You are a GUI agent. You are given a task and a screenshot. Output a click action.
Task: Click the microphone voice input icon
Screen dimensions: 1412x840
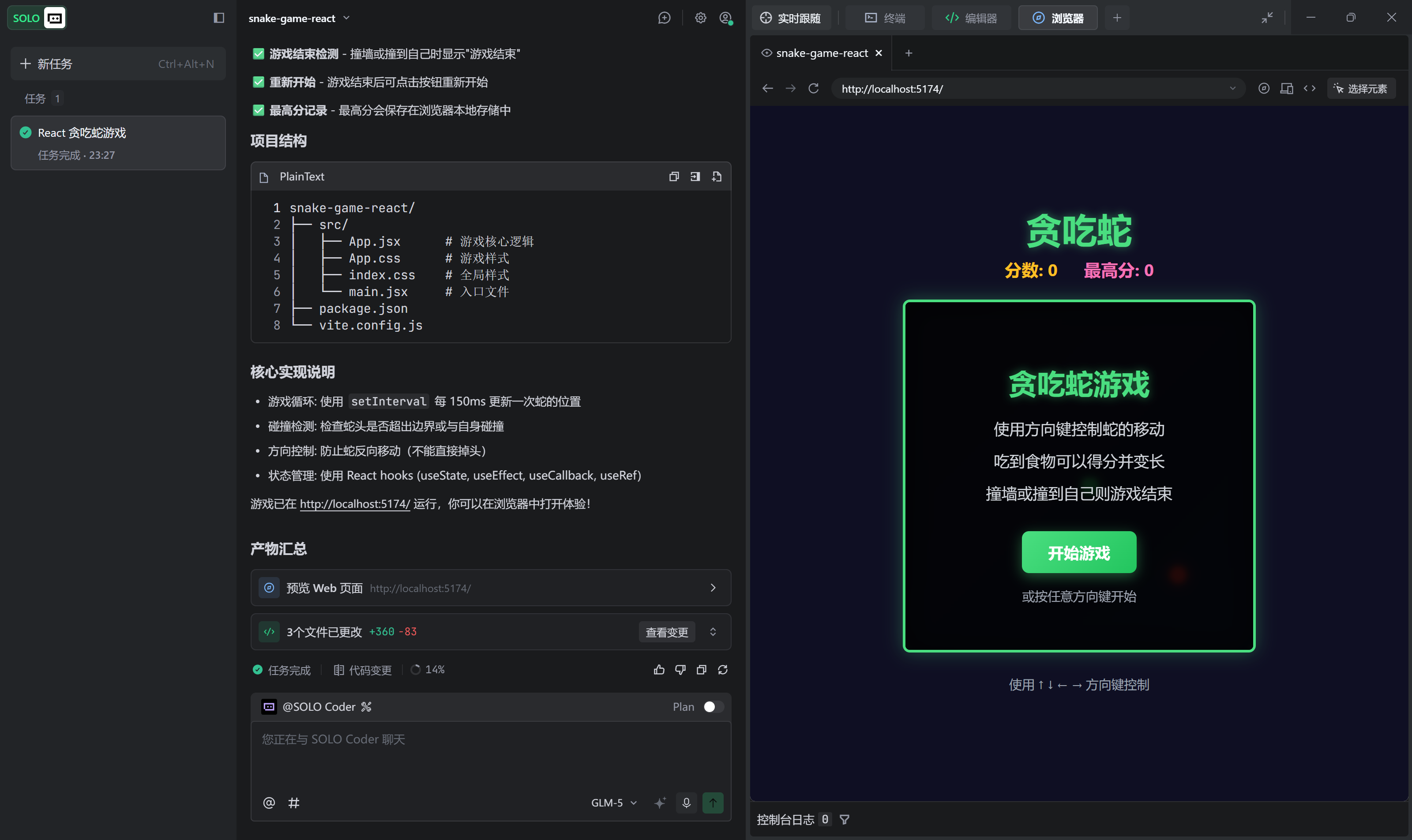(686, 802)
